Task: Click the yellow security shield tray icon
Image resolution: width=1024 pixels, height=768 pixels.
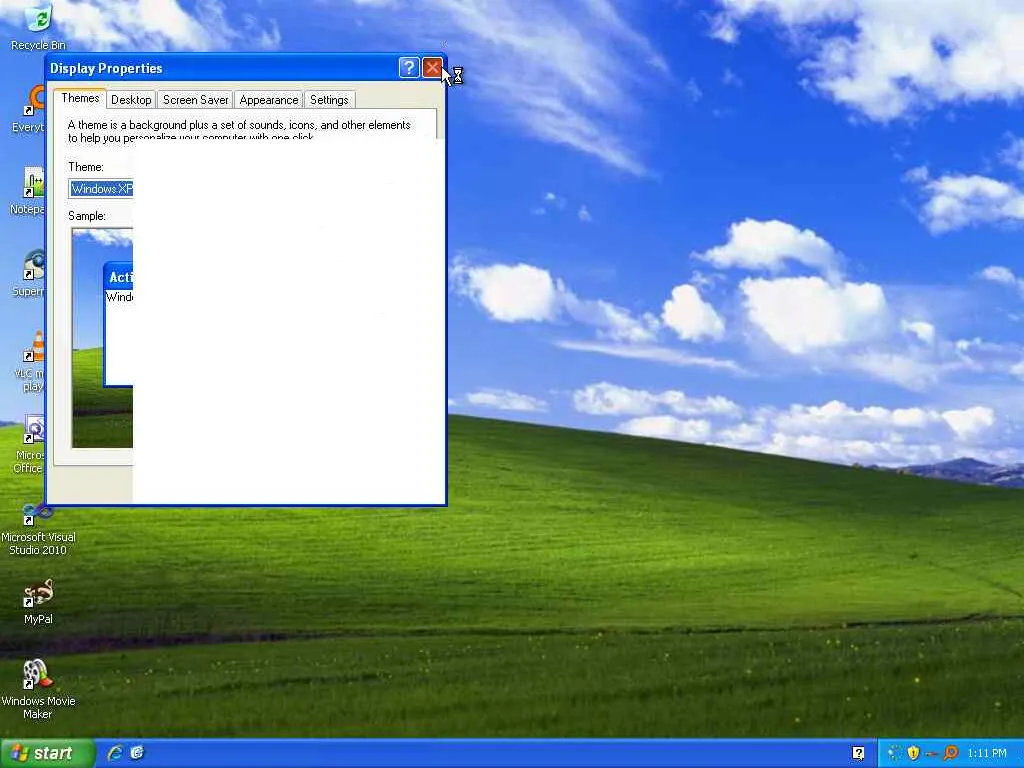Action: [913, 754]
